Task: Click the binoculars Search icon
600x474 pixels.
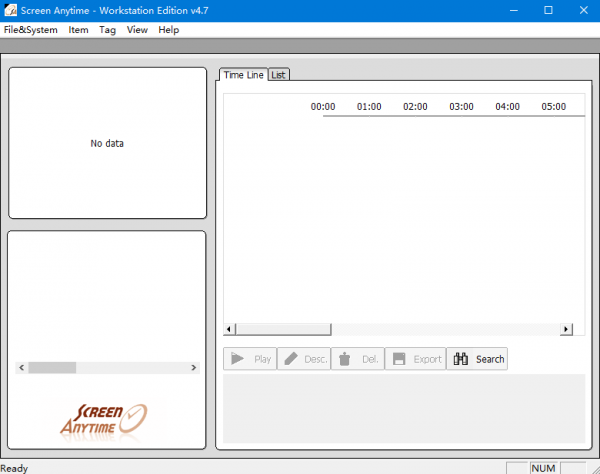Action: (x=461, y=359)
